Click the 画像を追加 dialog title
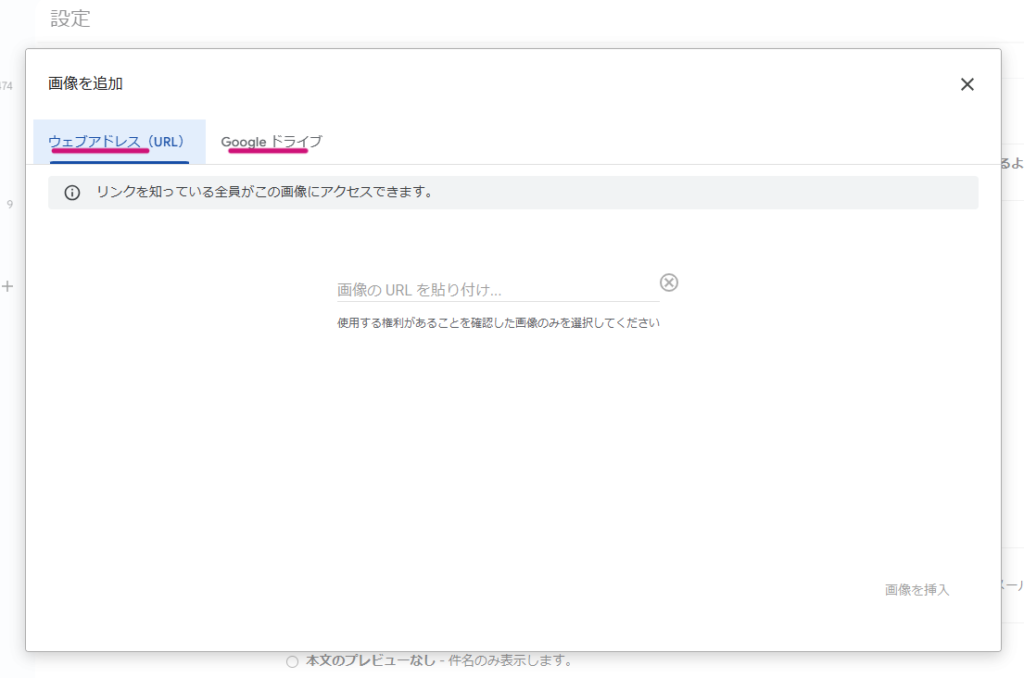This screenshot has height=678, width=1024. point(86,84)
